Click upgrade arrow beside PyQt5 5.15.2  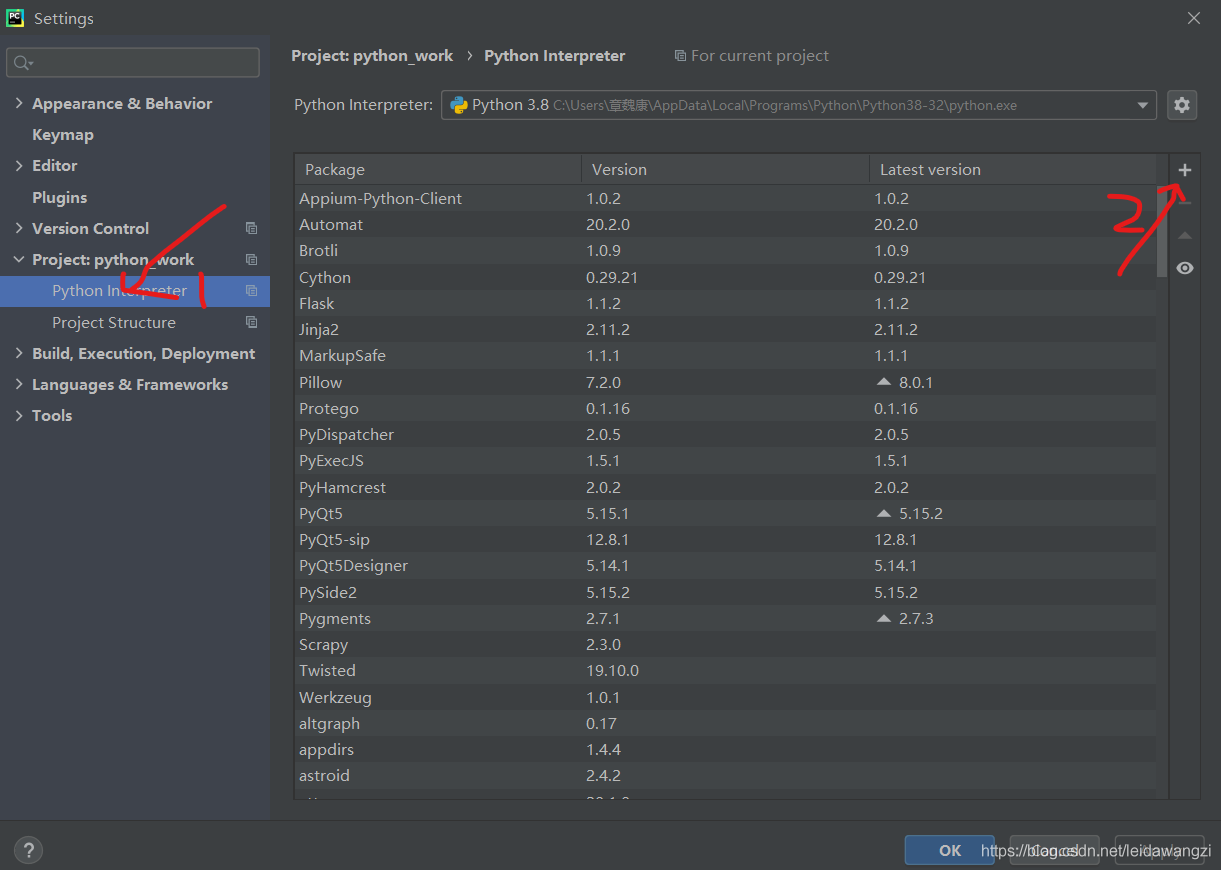[883, 513]
